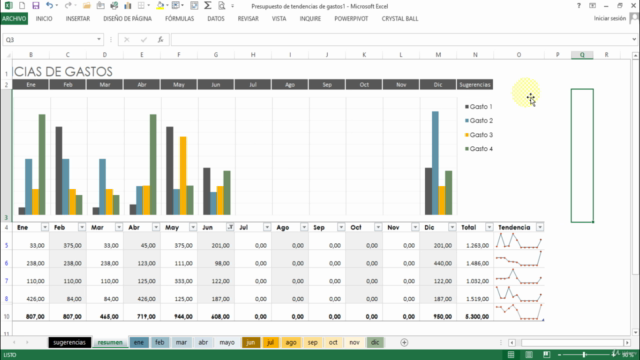Go to the sugerencias sheet tab
The width and height of the screenshot is (640, 360).
click(69, 342)
